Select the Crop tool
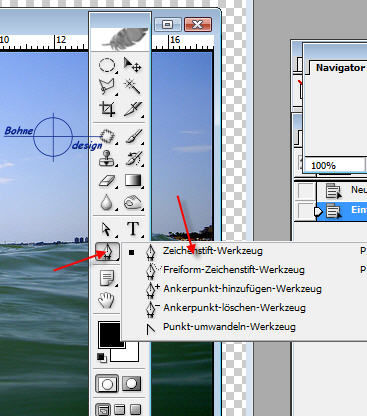This screenshot has width=367, height=416. [107, 109]
